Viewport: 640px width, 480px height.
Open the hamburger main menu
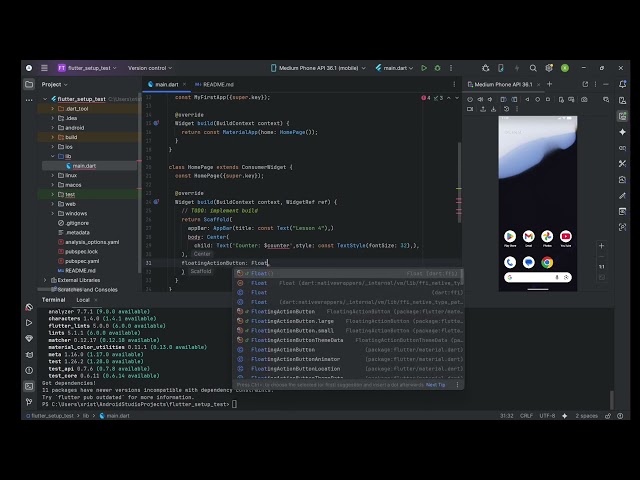pyautogui.click(x=44, y=68)
